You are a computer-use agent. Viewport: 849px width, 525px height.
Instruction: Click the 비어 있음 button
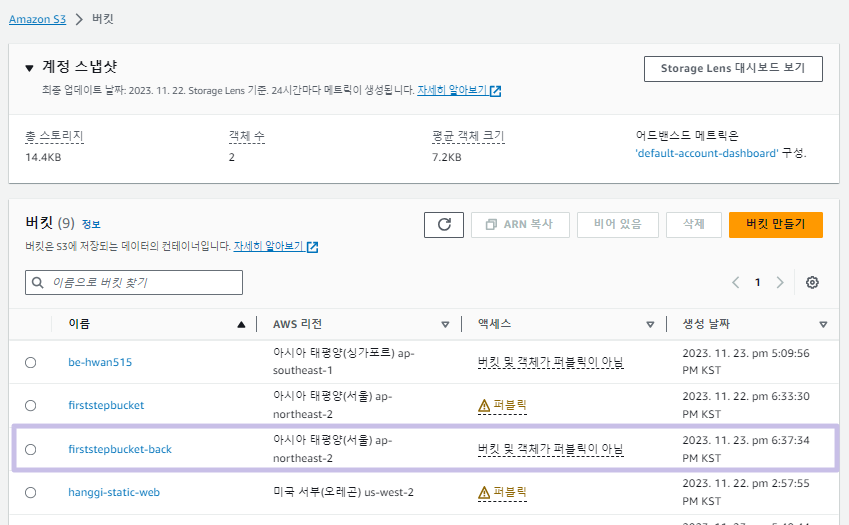pos(618,225)
